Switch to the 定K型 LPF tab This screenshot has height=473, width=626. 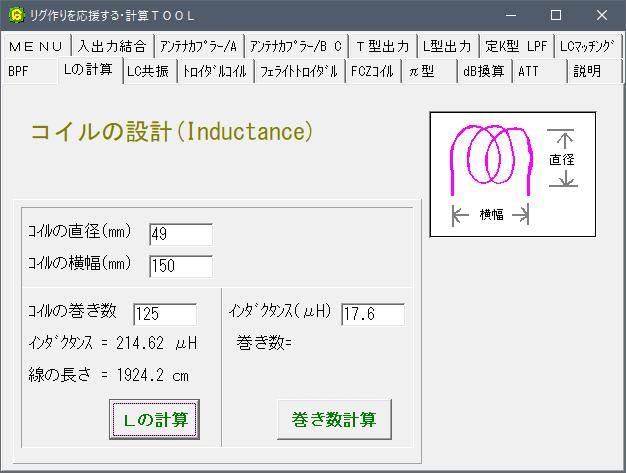[516, 46]
